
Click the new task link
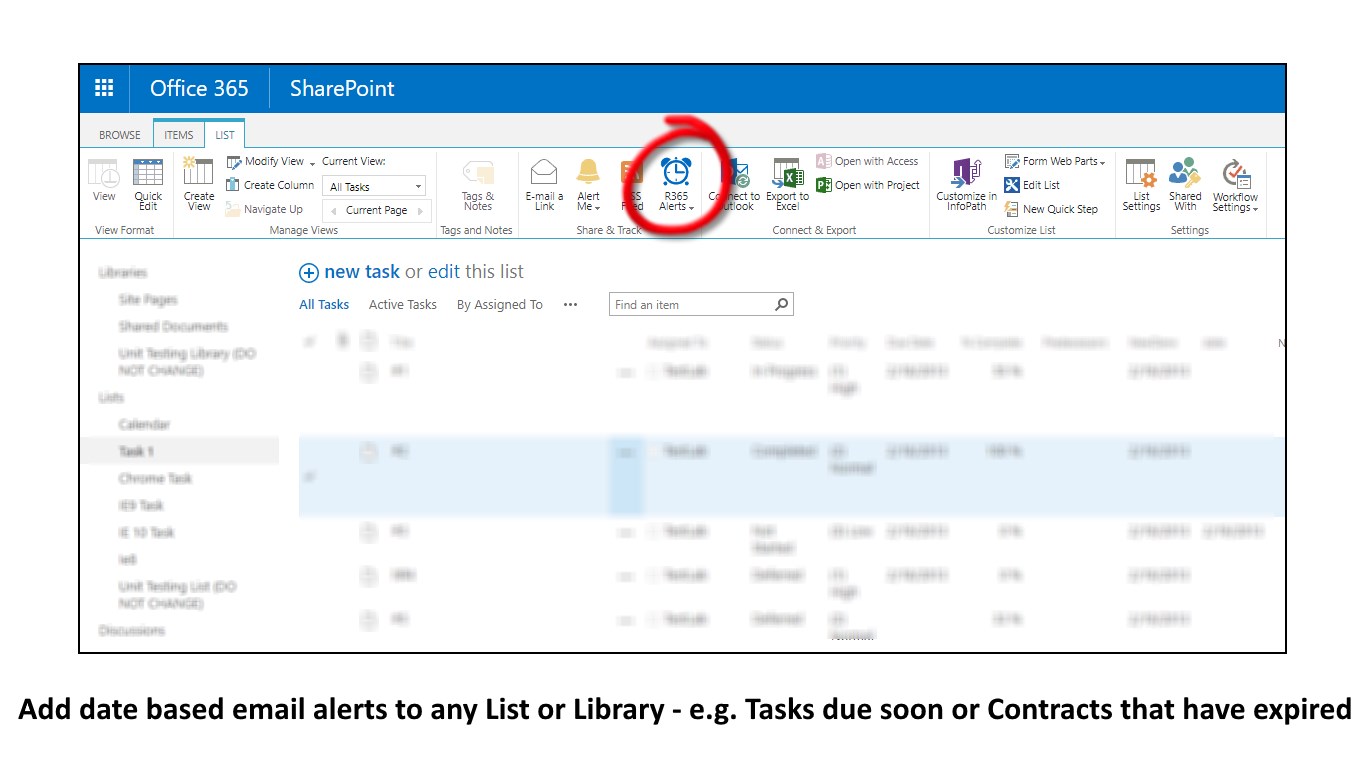[x=362, y=272]
